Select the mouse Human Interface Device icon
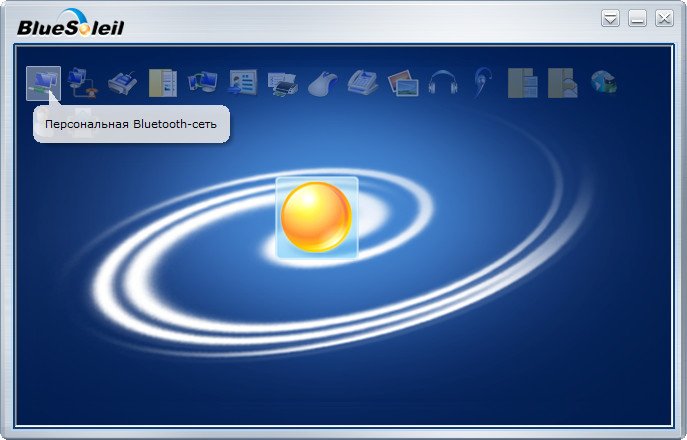The height and width of the screenshot is (440, 687). pos(323,83)
